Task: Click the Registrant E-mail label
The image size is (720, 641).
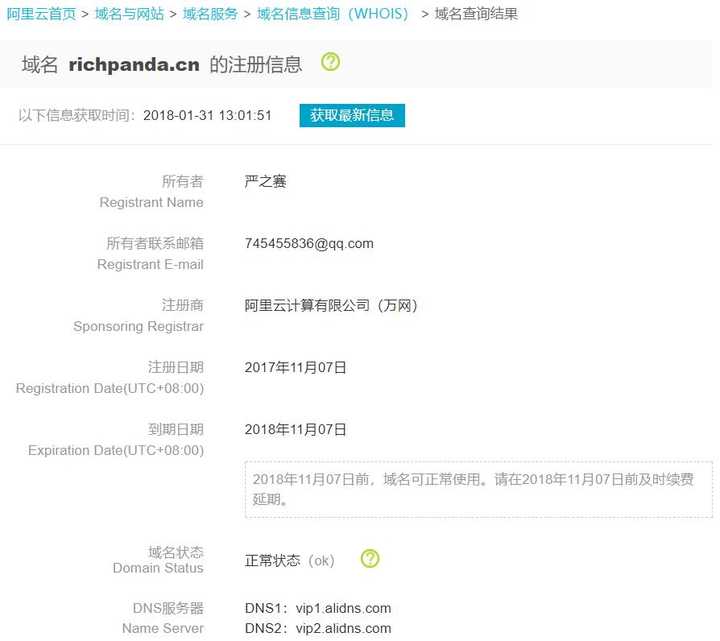Action: point(150,264)
